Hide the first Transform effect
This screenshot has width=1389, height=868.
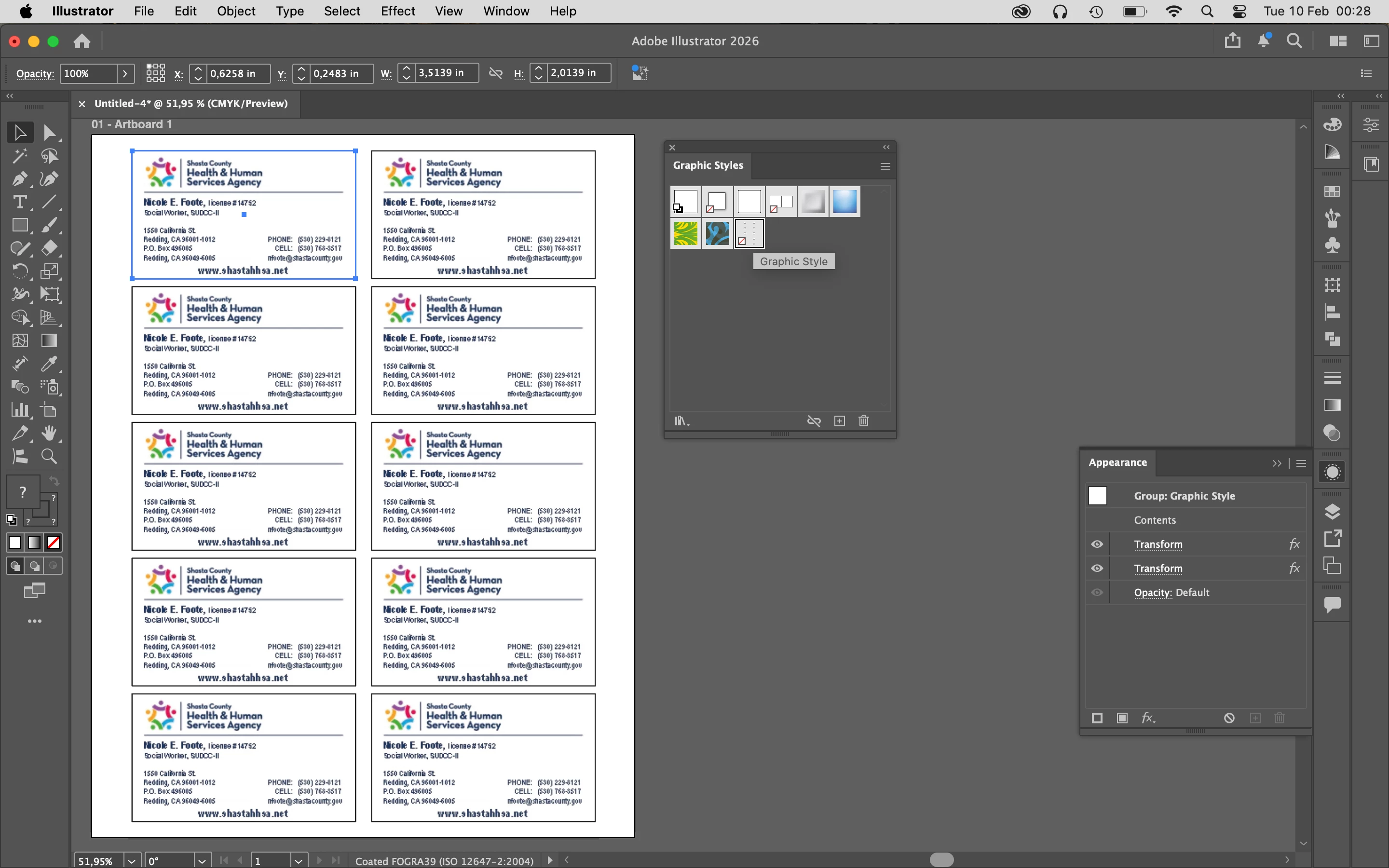click(x=1097, y=544)
